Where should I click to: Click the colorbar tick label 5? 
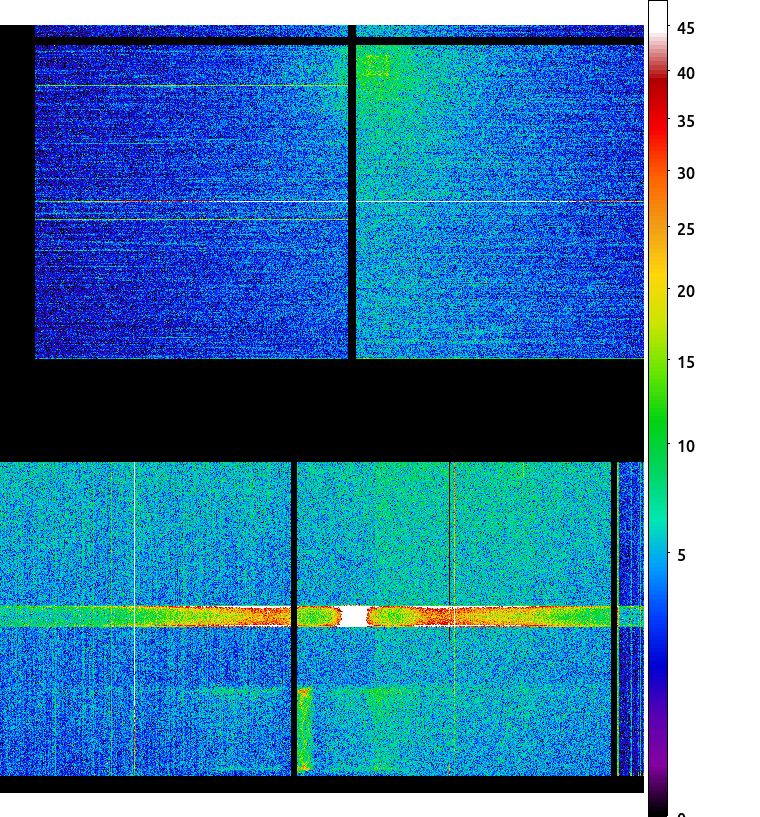(681, 555)
